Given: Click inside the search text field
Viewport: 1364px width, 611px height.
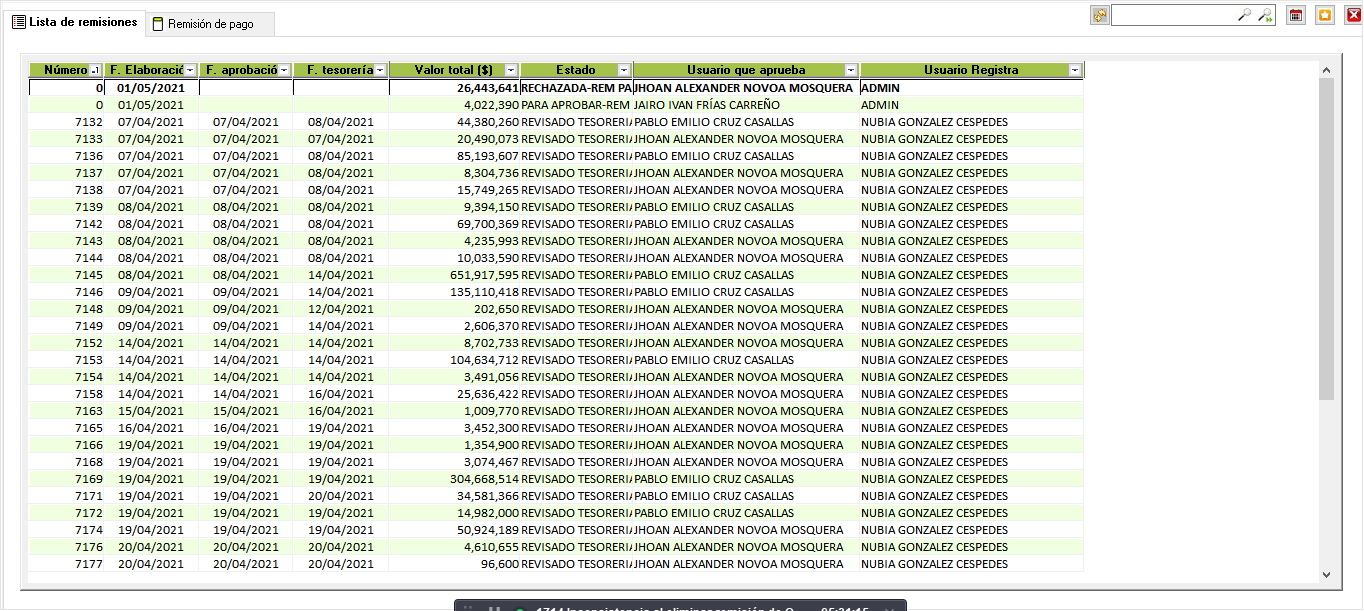Looking at the screenshot, I should point(1172,15).
